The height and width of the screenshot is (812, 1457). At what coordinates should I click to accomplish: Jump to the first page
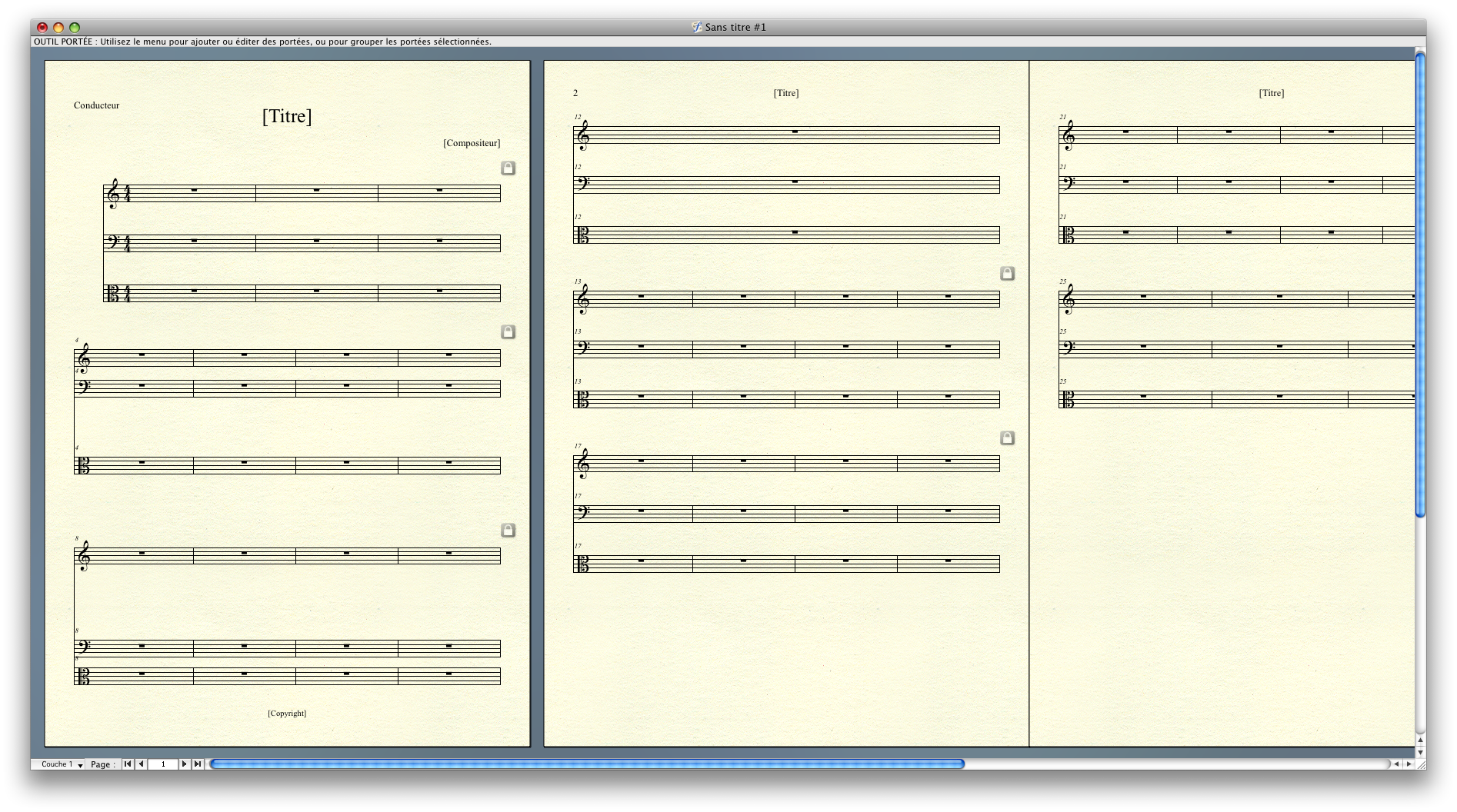tap(128, 764)
